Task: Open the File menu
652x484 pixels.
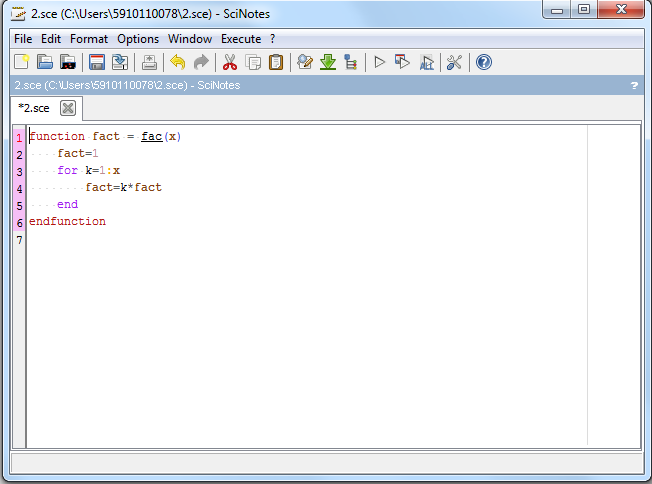Action: coord(23,39)
